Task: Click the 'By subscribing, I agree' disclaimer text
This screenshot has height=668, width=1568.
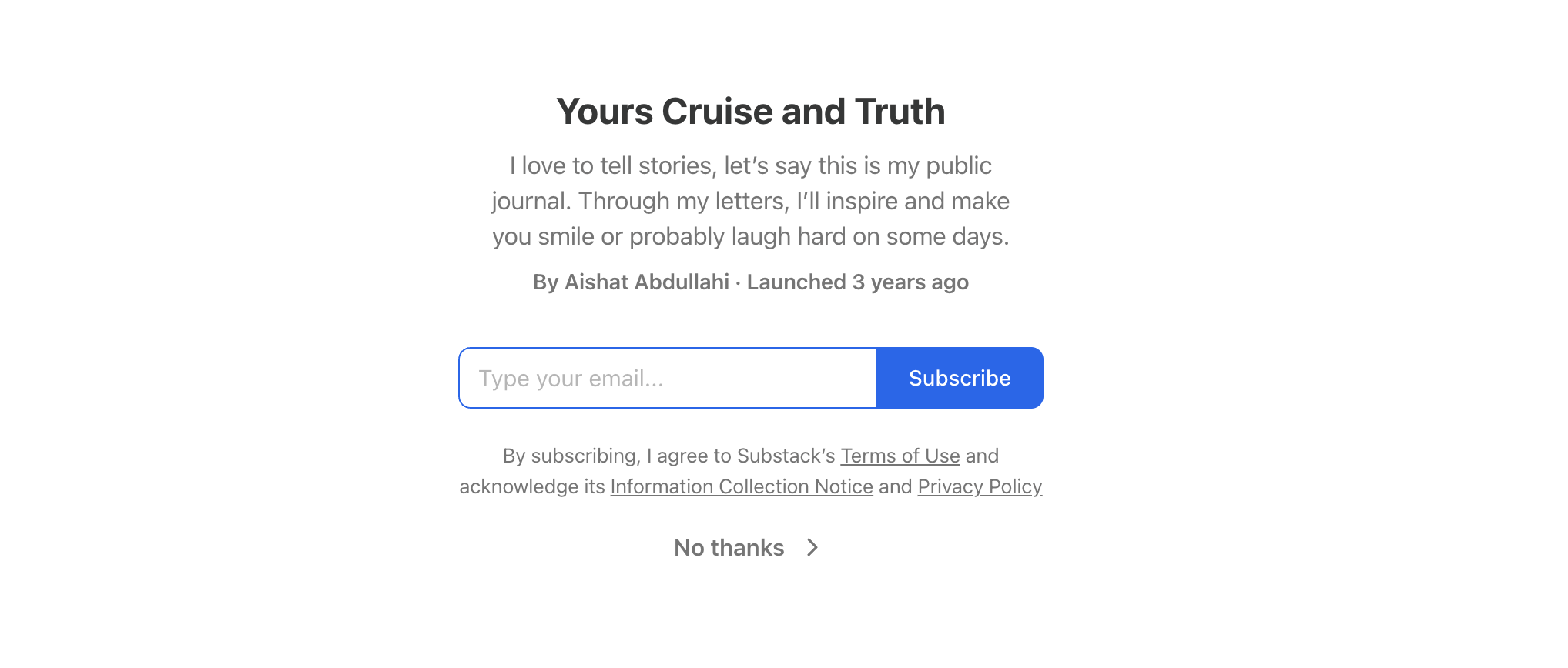Action: (751, 471)
